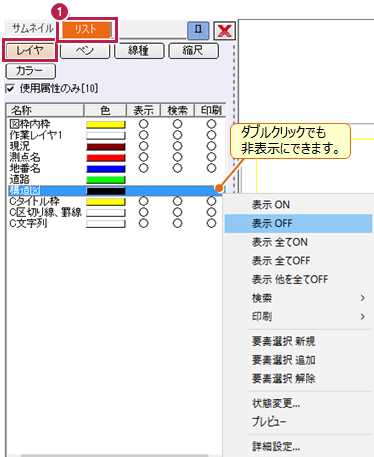Screen dimensions: 374x457
Task: Click white swatch of 作業レイヤ1
Action: 106,136
